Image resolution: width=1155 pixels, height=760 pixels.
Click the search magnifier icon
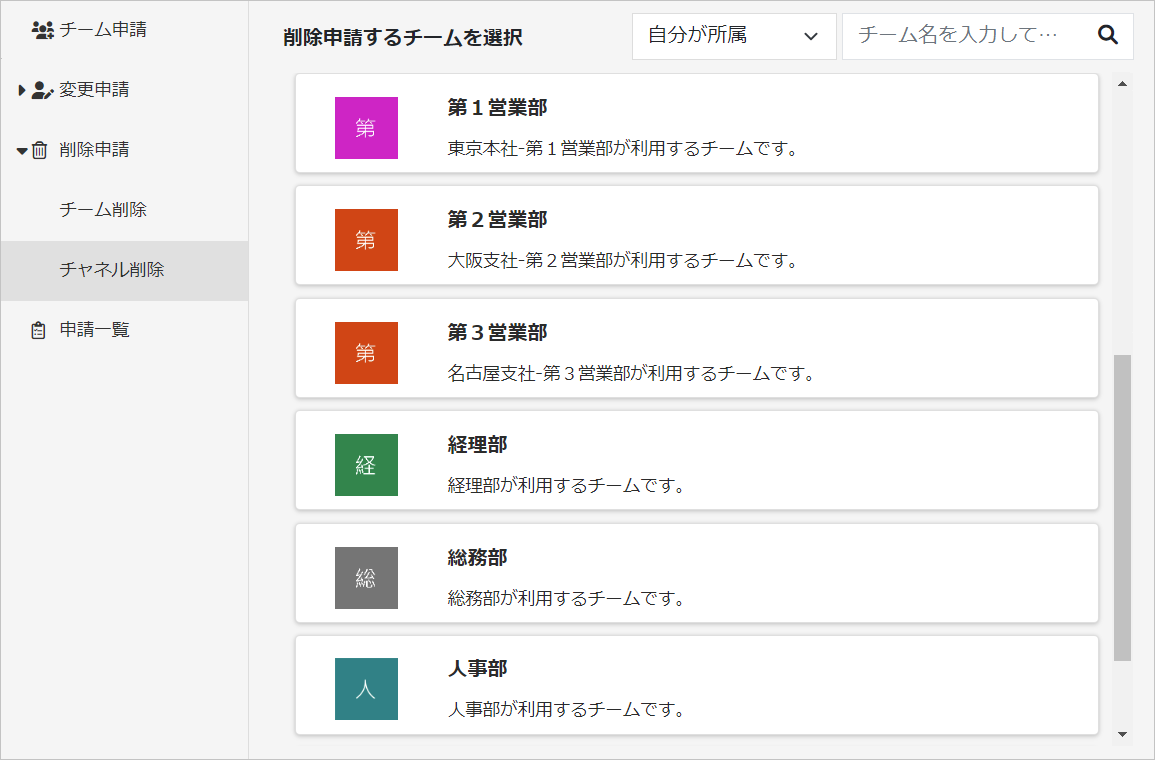(x=1108, y=35)
